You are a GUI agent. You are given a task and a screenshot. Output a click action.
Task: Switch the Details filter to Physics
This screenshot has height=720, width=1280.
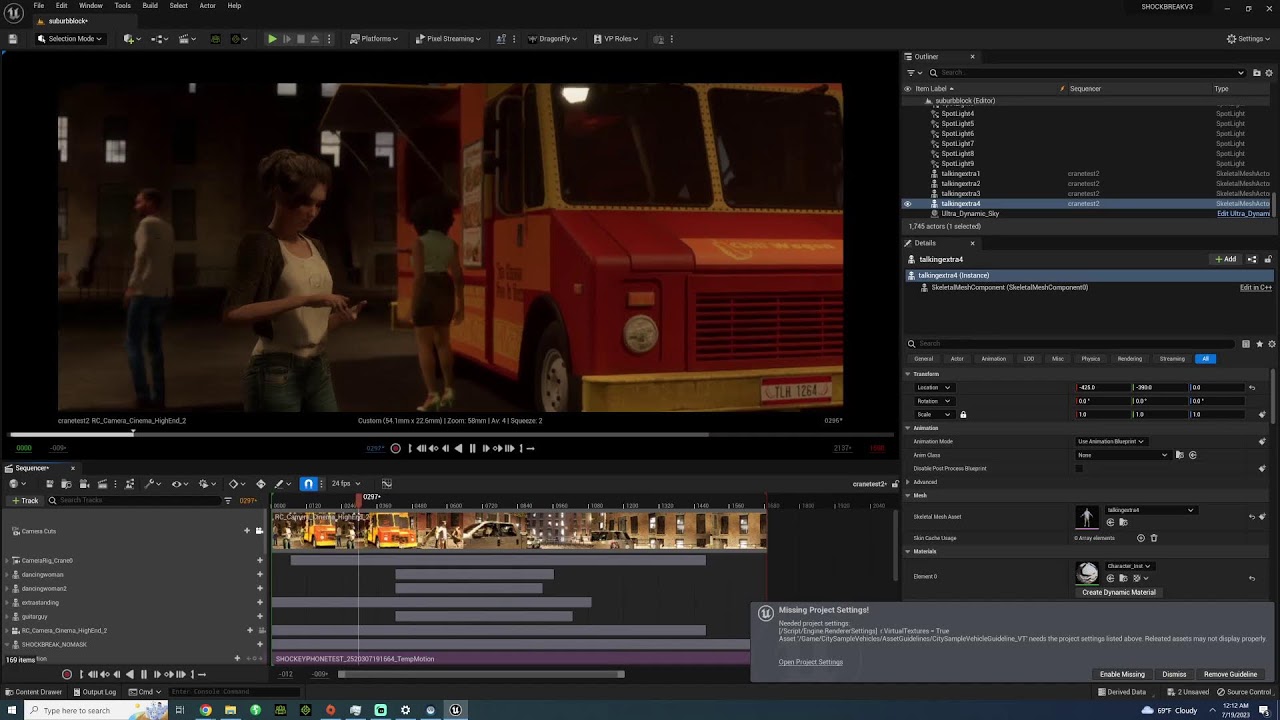coord(1090,359)
